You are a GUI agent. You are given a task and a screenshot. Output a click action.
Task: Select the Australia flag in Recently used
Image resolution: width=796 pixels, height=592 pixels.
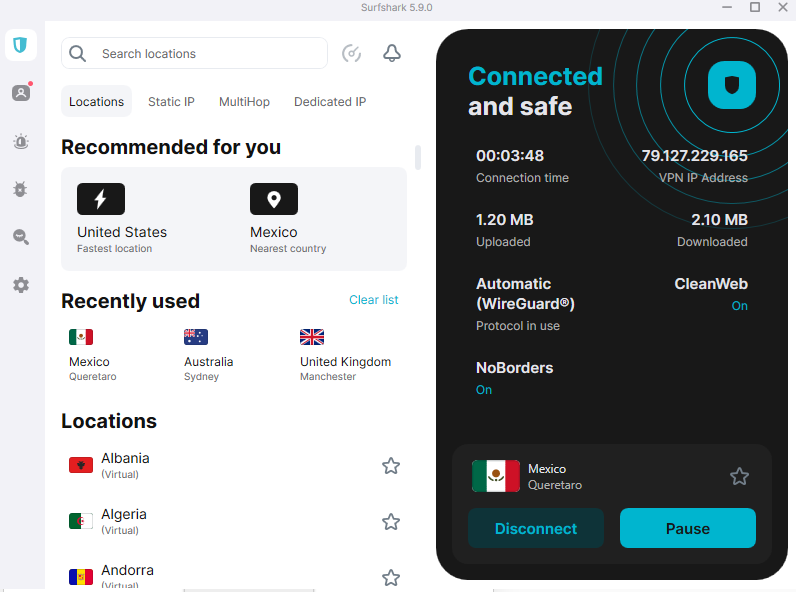pos(196,337)
